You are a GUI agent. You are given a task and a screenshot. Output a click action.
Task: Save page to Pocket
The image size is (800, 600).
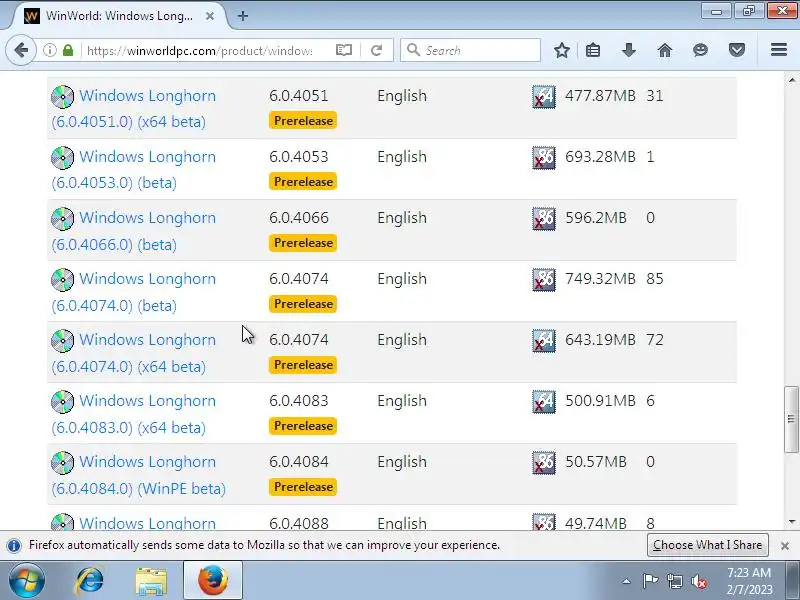tap(737, 50)
